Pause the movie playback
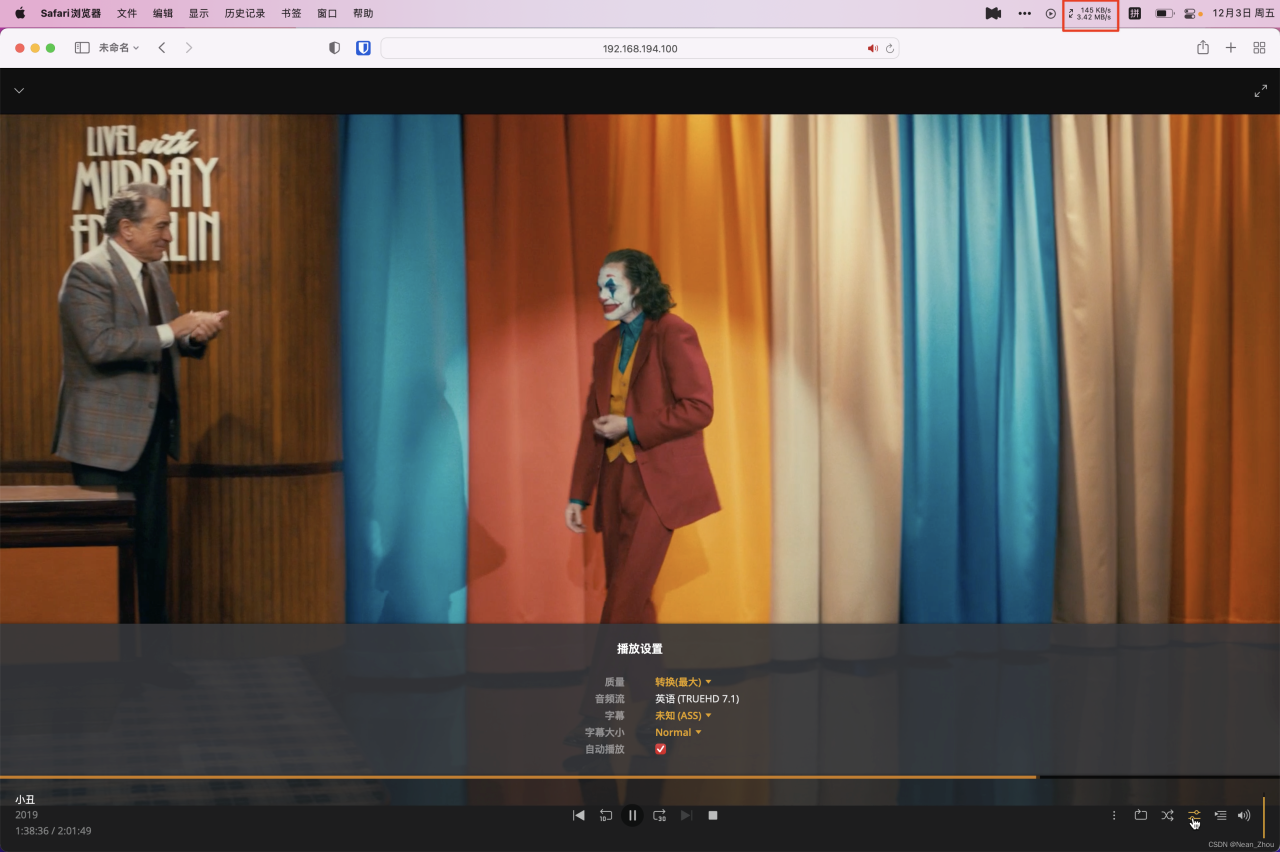This screenshot has width=1280, height=852. (x=632, y=815)
